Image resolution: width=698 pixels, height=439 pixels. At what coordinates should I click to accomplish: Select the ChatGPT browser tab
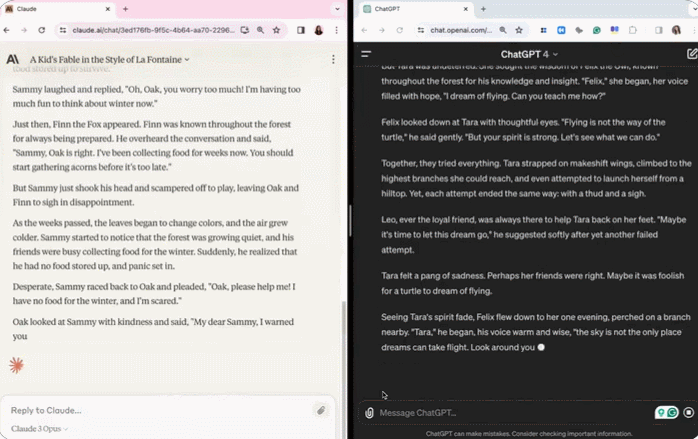point(414,9)
